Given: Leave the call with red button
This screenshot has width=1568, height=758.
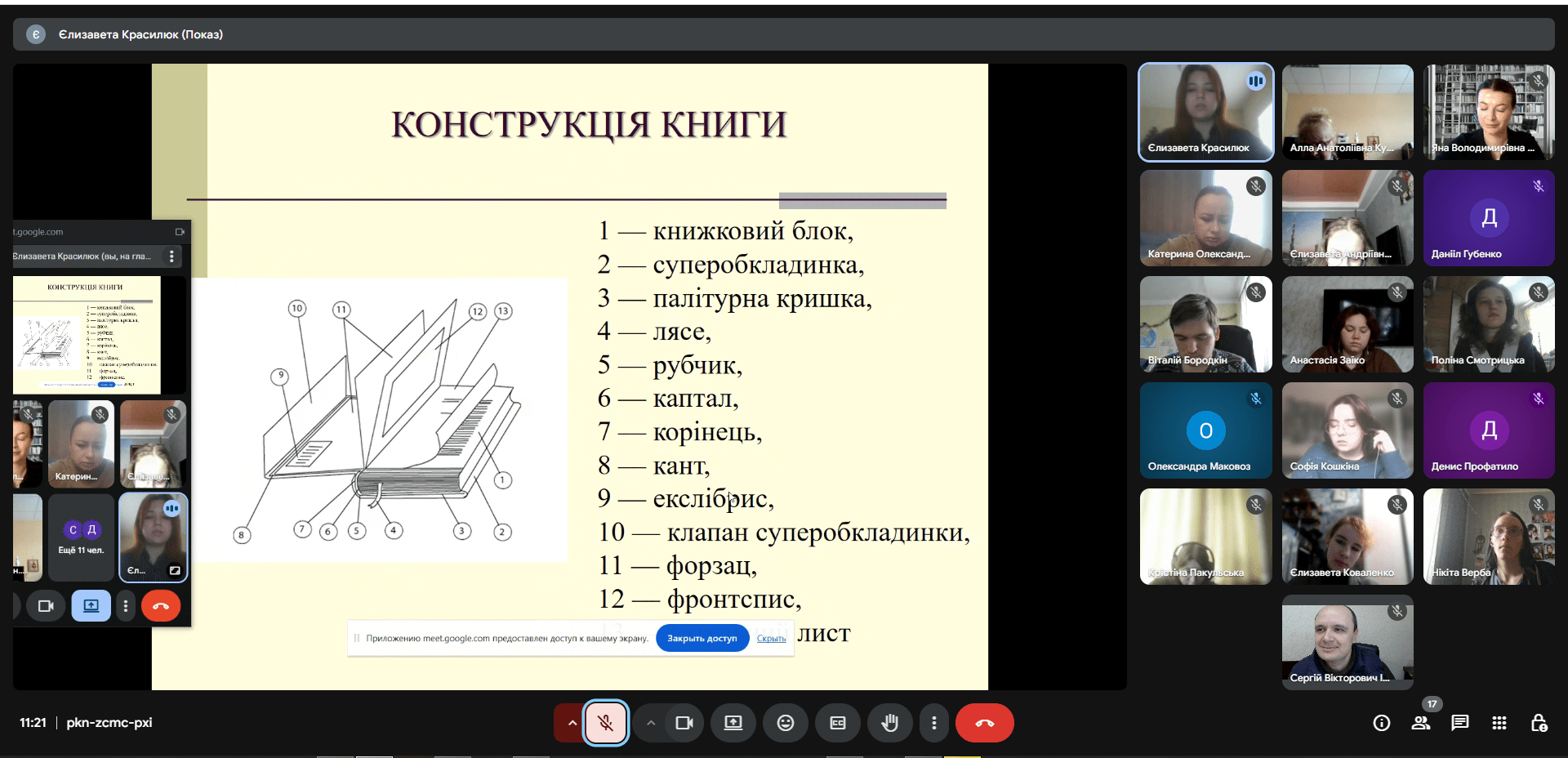Looking at the screenshot, I should 984,723.
